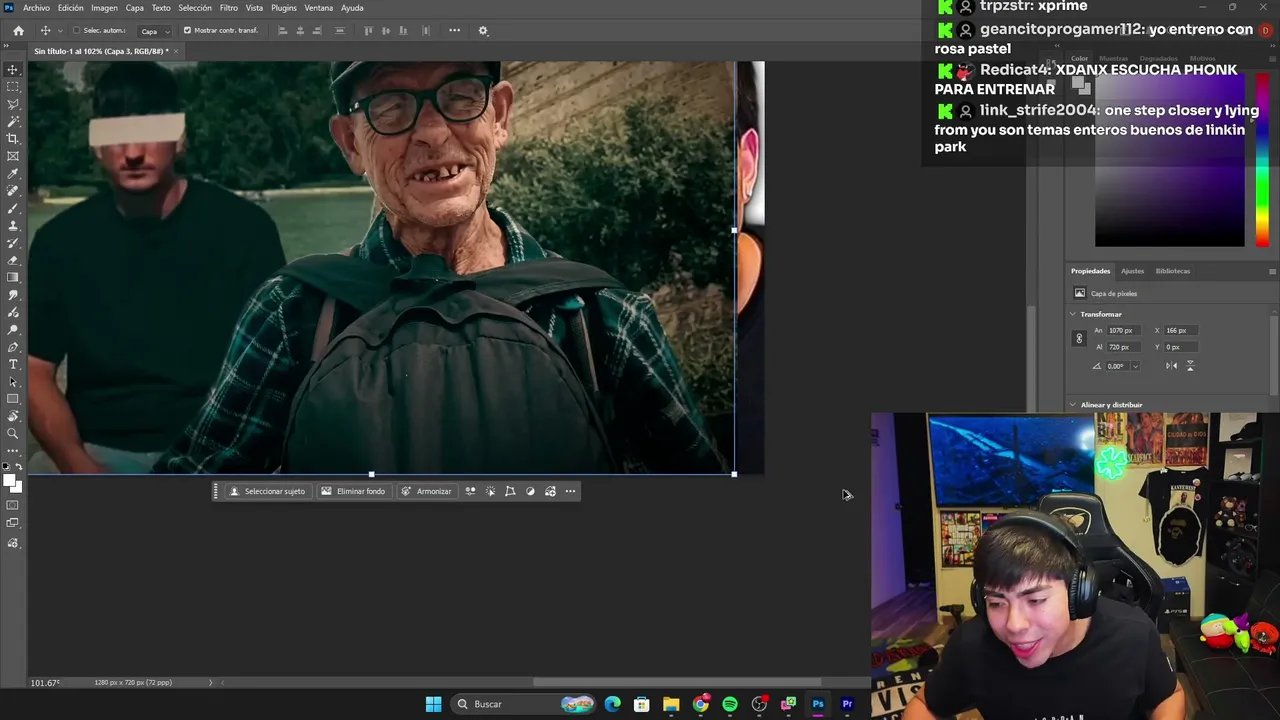Open the Capa auto-select dropdown
1280x720 pixels.
coord(153,31)
